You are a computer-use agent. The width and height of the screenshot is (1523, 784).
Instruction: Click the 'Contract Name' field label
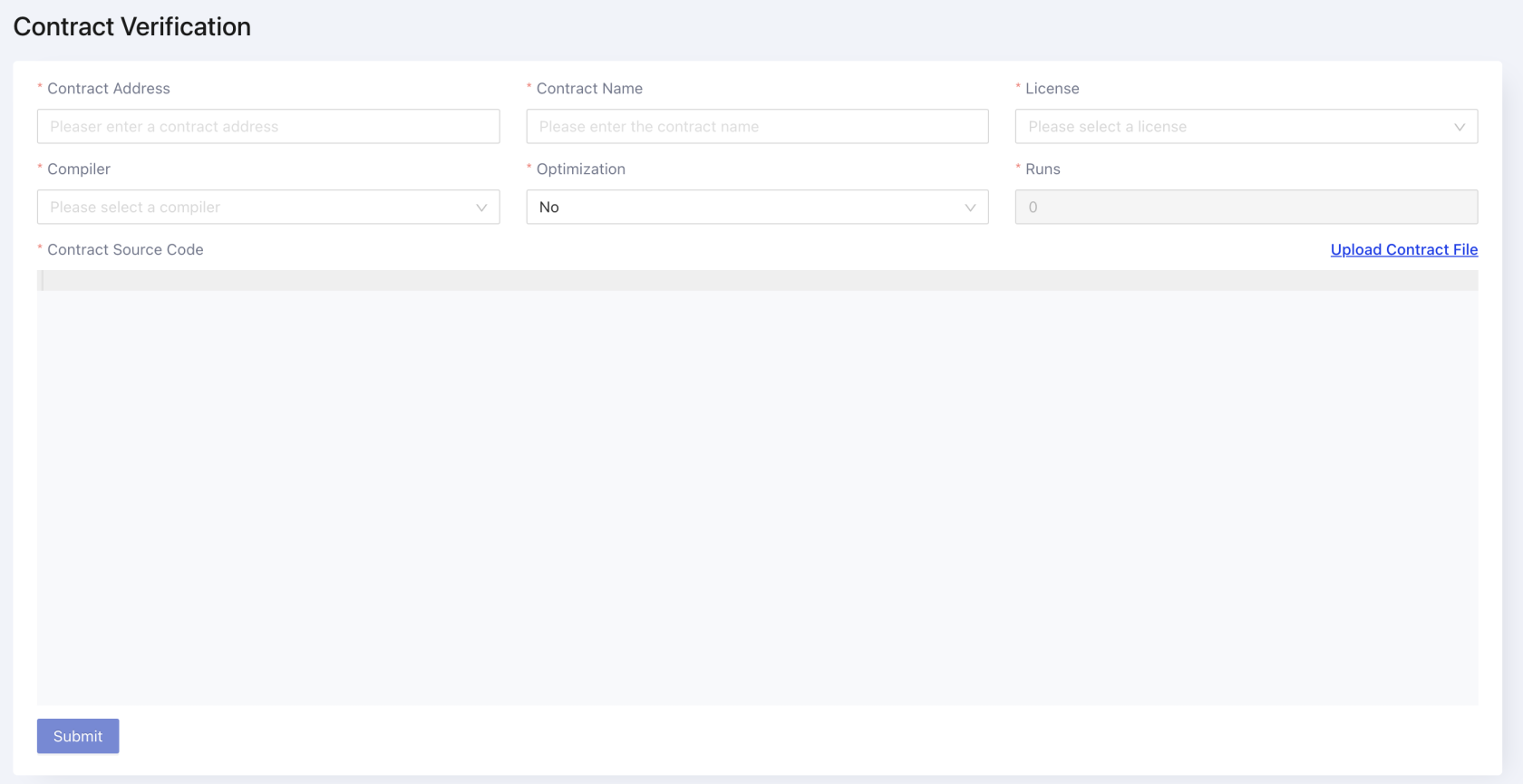coord(589,89)
